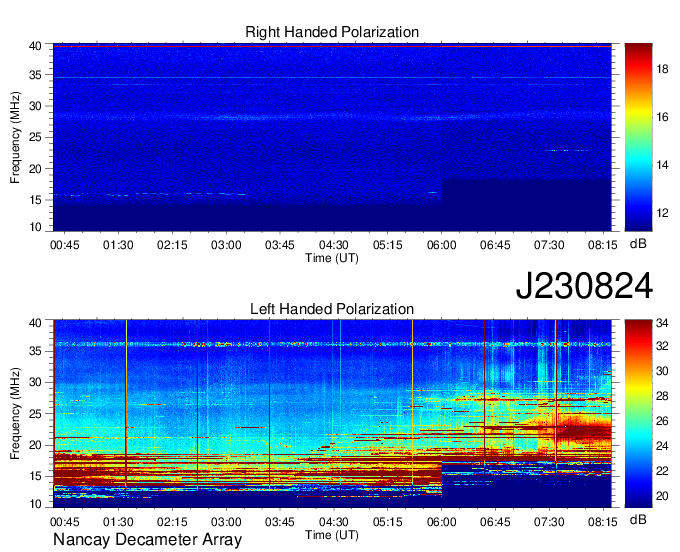680x552 pixels.
Task: Click 15 MHz tick on left-handed frequency axis
Action: [x=35, y=476]
